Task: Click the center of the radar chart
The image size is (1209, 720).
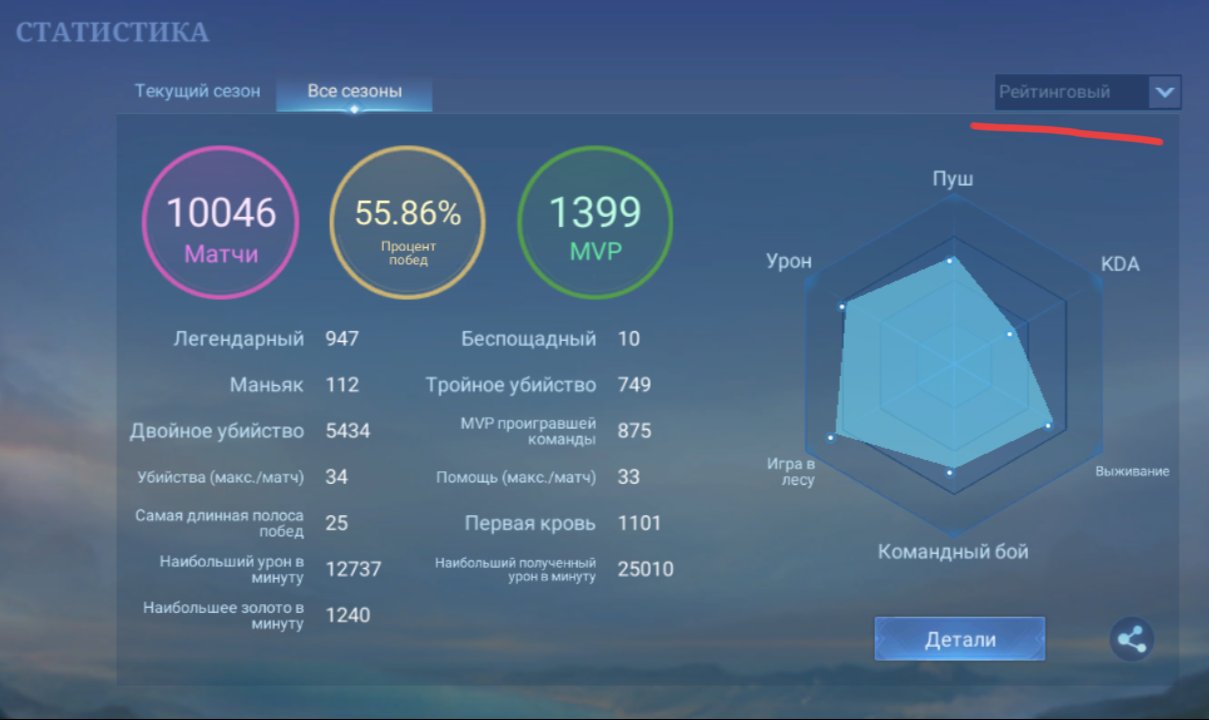Action: tap(952, 362)
